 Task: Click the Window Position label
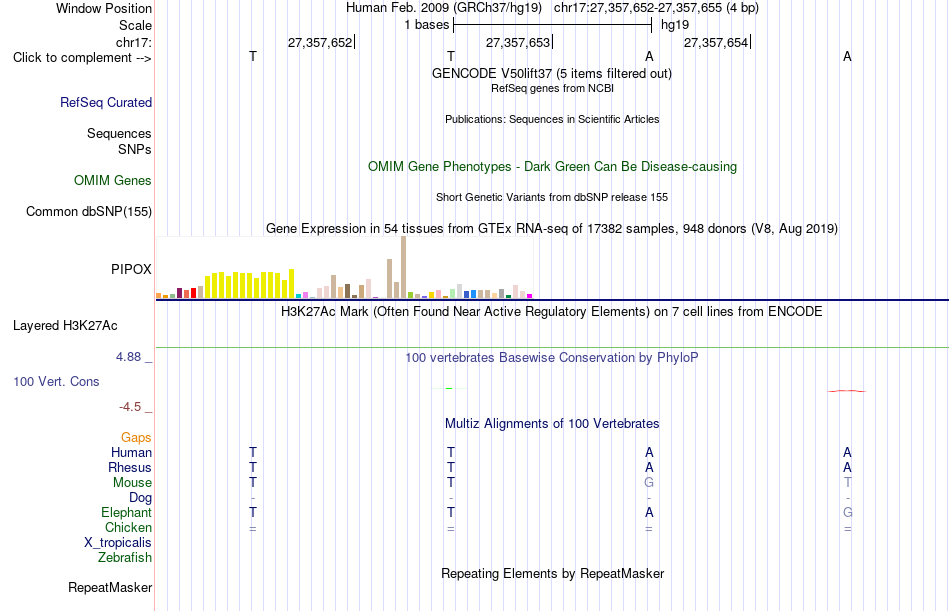[x=104, y=8]
